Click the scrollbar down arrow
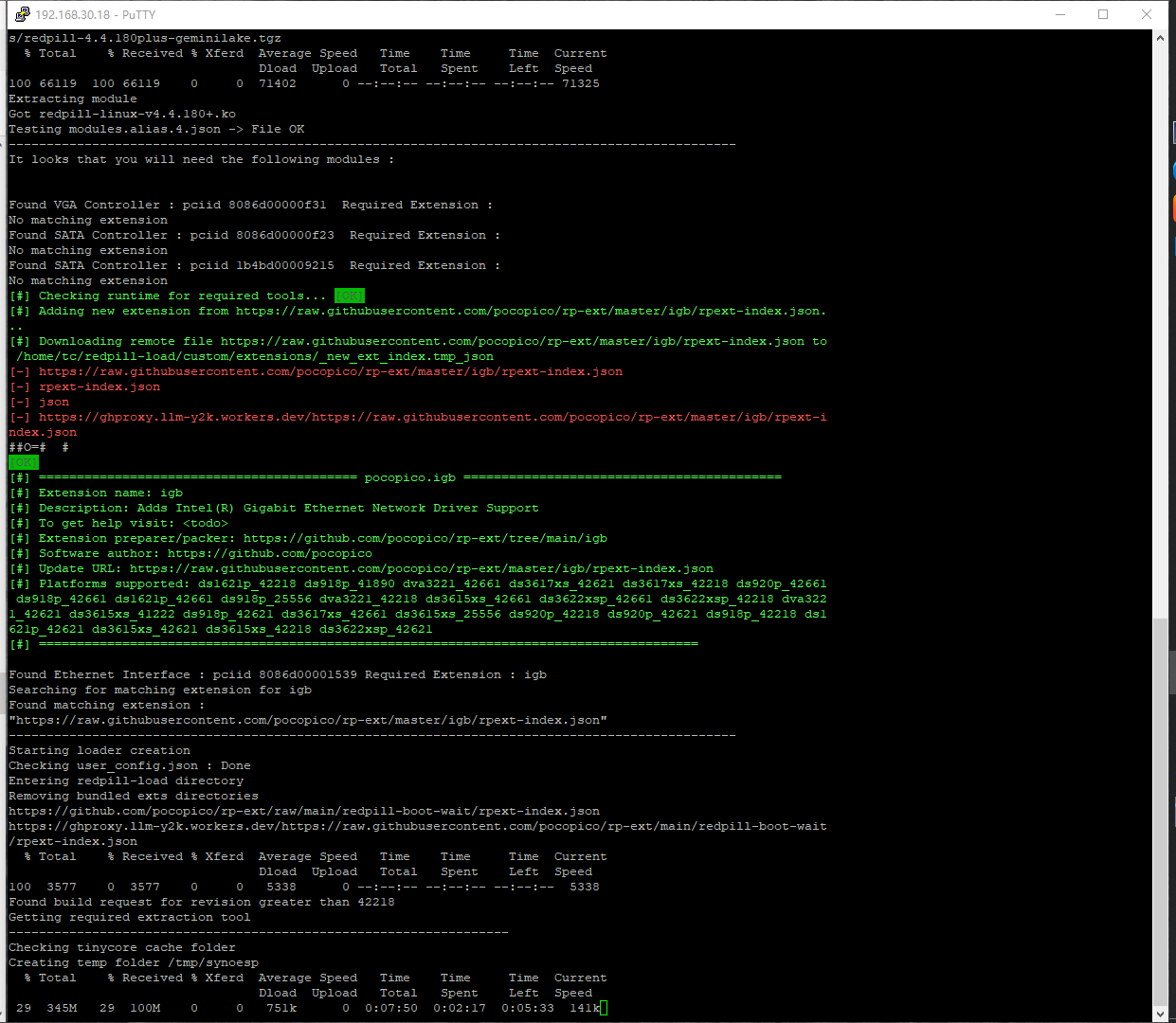 pyautogui.click(x=1160, y=1014)
